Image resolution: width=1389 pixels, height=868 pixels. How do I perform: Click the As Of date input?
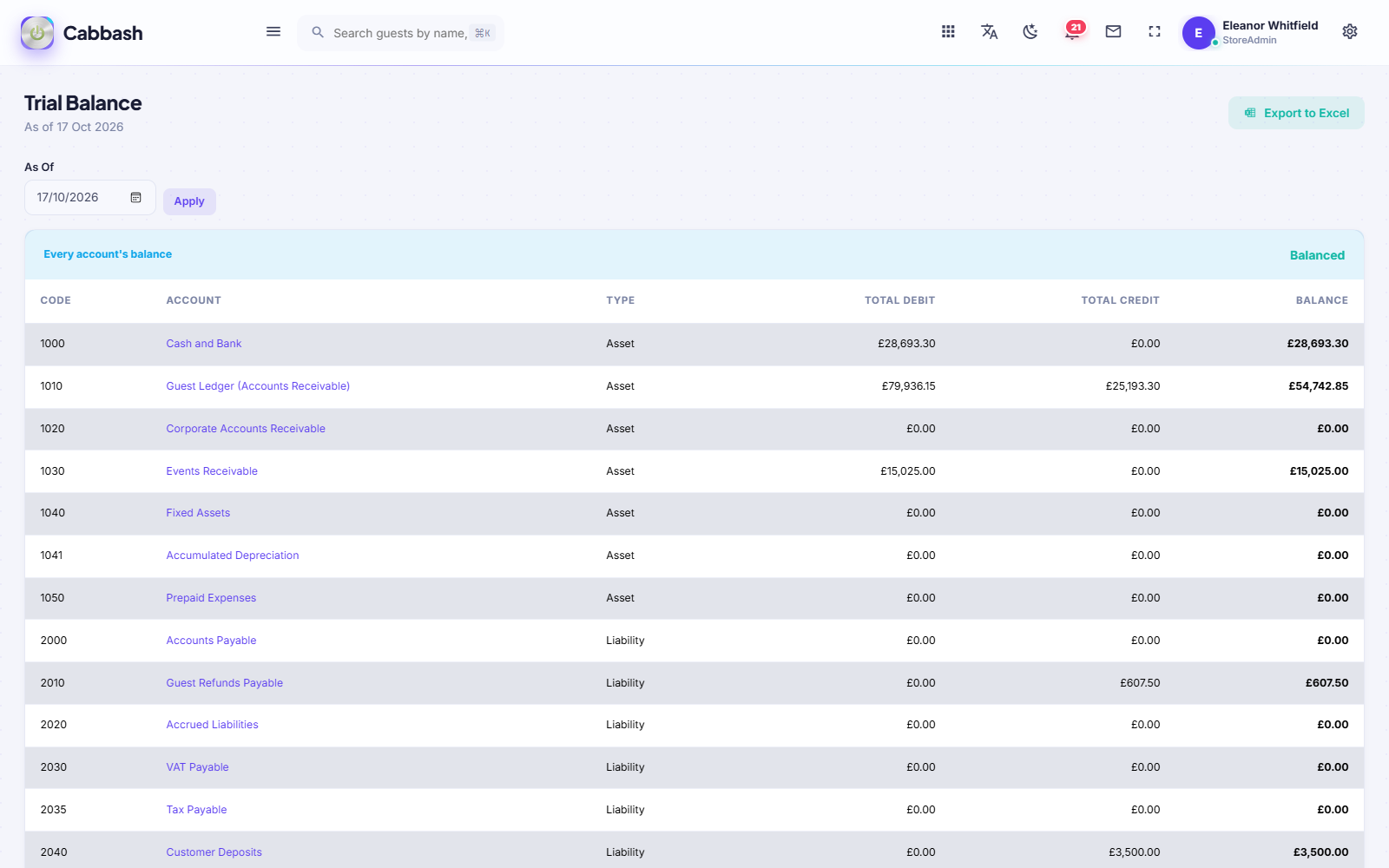90,198
